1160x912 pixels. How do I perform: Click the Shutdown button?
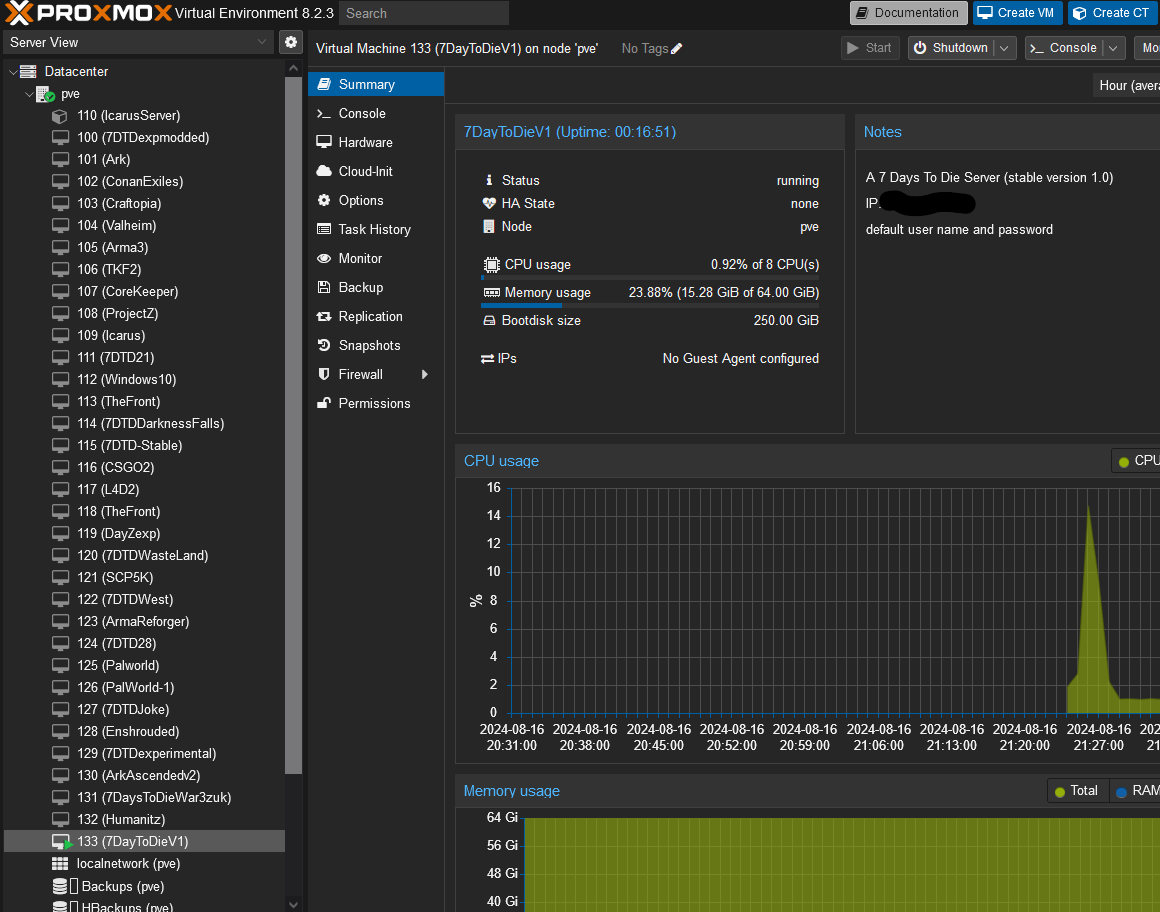[x=951, y=48]
